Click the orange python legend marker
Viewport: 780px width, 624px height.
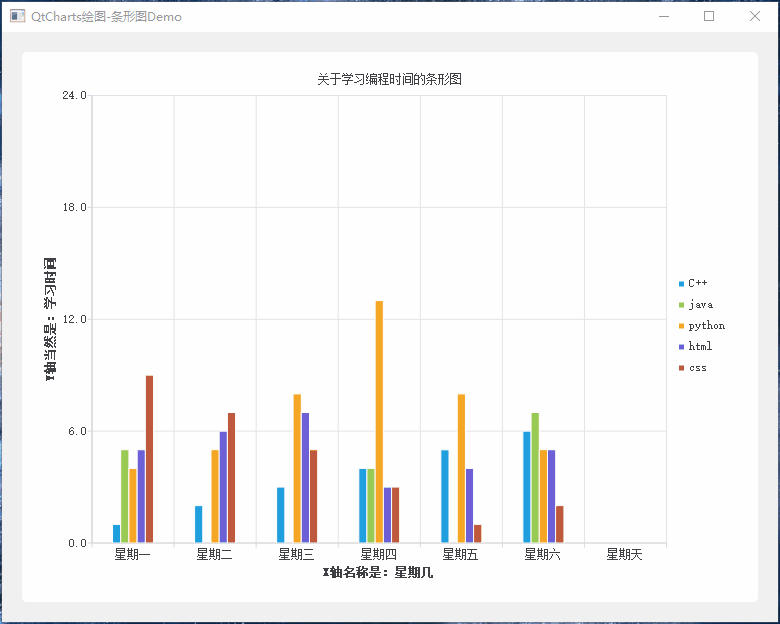click(x=682, y=326)
